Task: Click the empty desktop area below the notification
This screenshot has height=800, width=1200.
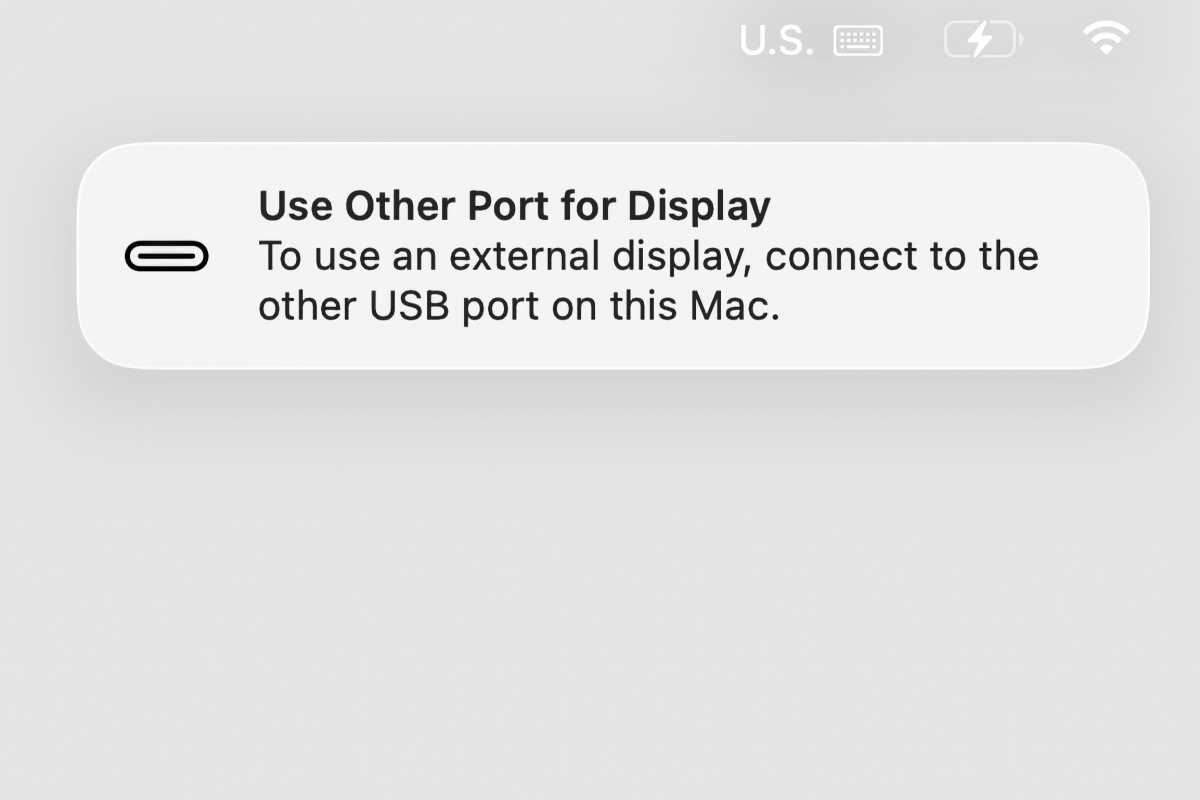Action: (600, 580)
